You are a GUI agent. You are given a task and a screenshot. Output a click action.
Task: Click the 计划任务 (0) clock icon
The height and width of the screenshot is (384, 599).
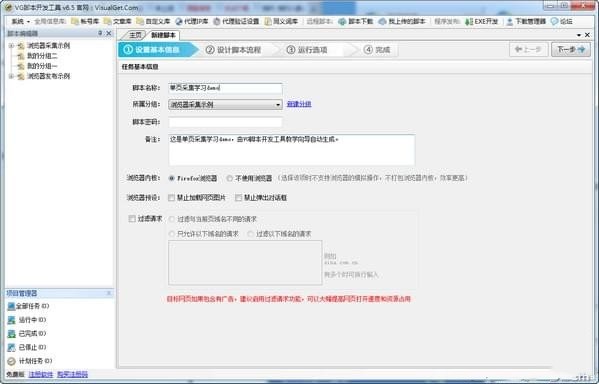click(11, 361)
